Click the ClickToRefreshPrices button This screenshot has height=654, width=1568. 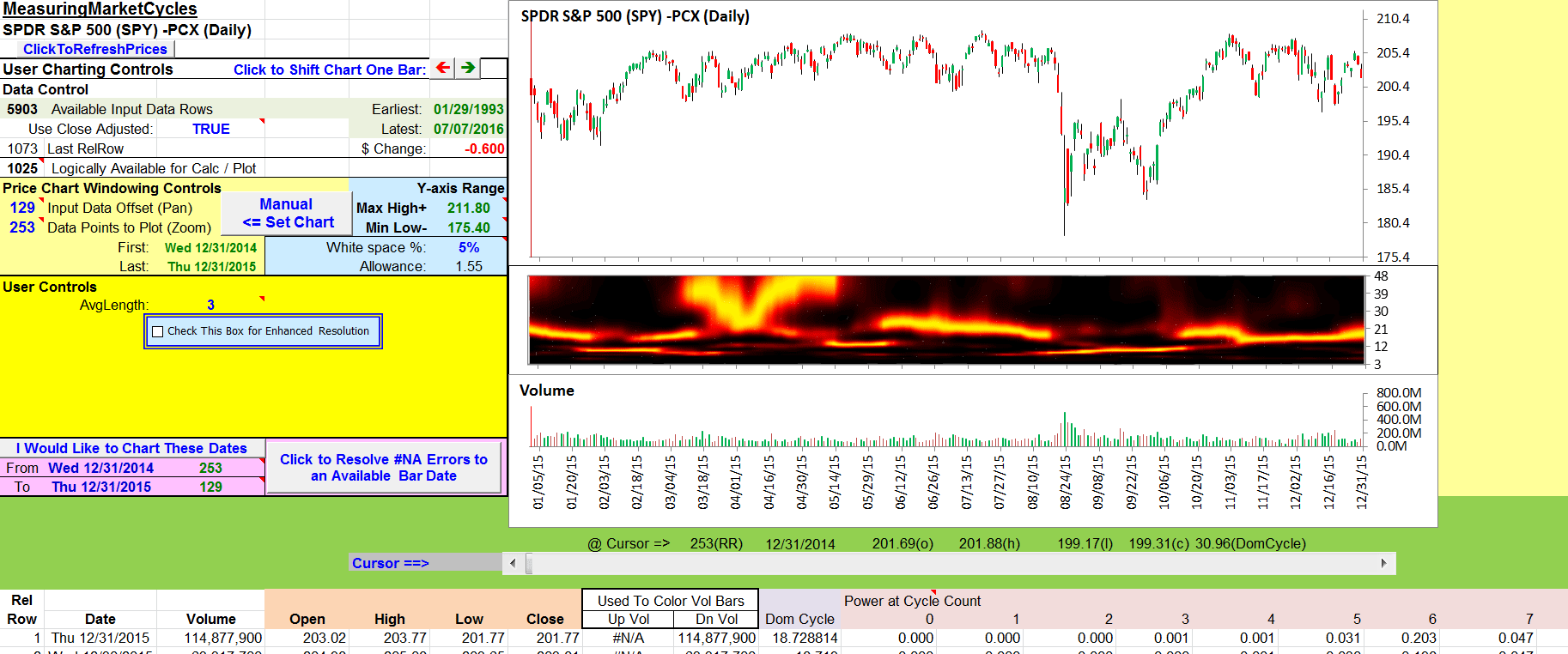(x=95, y=49)
